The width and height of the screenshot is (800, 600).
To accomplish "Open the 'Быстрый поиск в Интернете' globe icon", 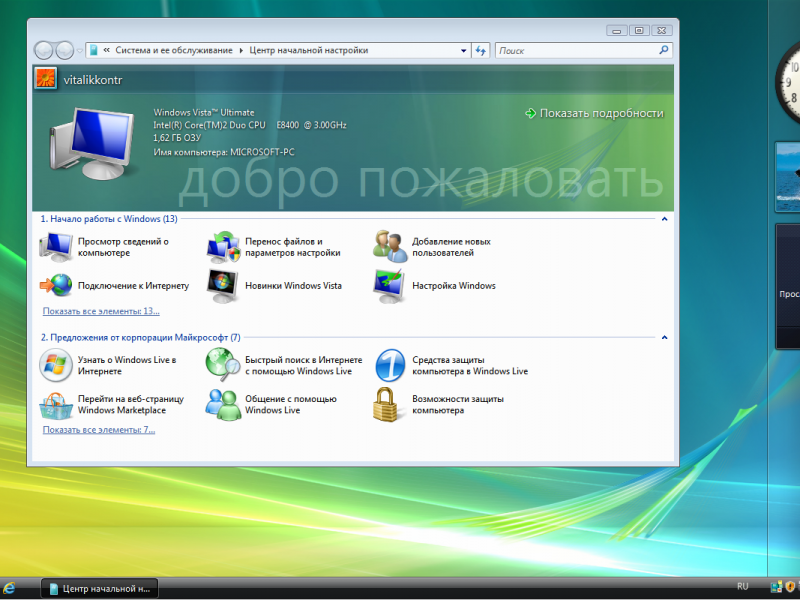I will click(x=223, y=364).
